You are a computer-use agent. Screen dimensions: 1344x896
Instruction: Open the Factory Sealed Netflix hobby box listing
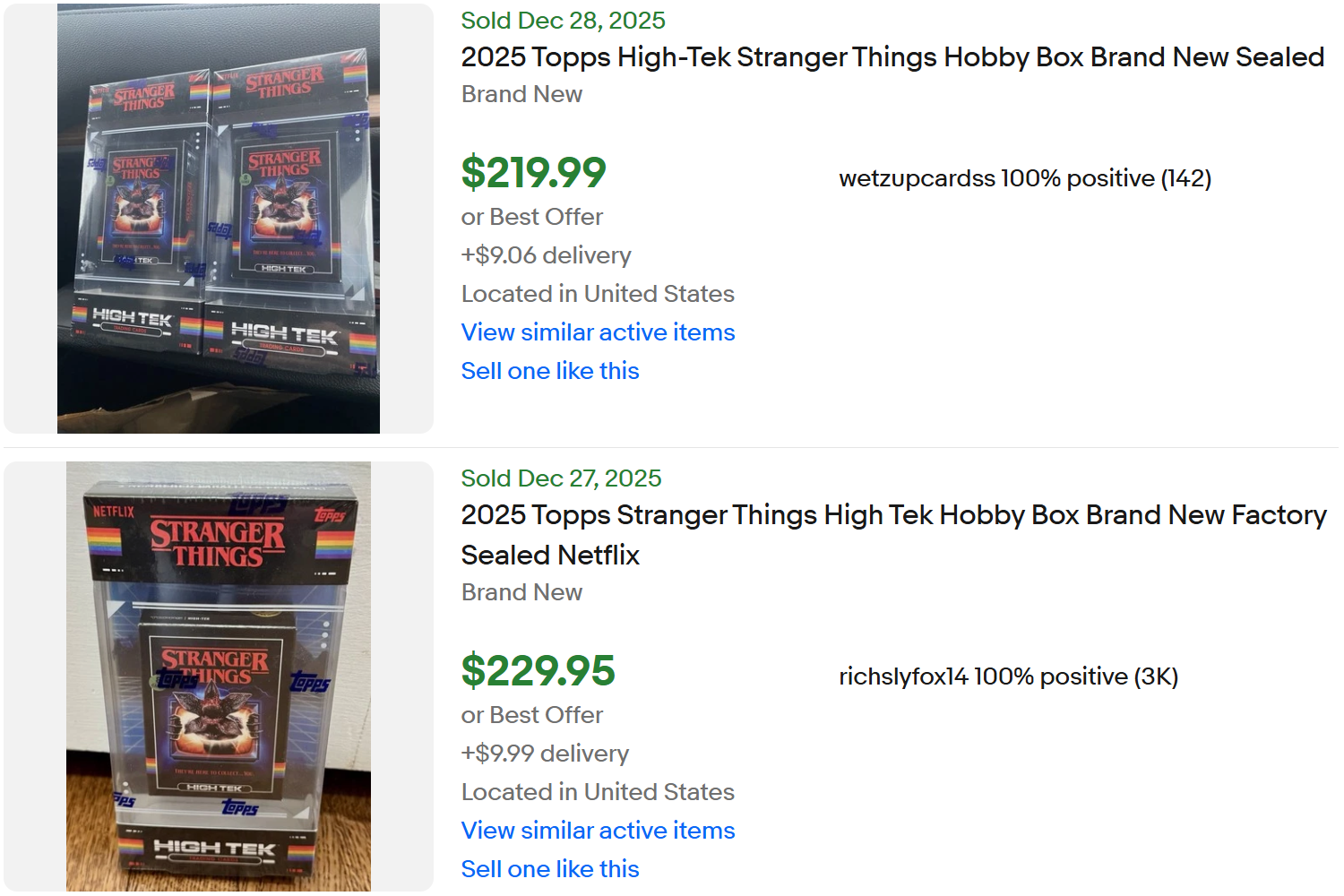point(892,534)
